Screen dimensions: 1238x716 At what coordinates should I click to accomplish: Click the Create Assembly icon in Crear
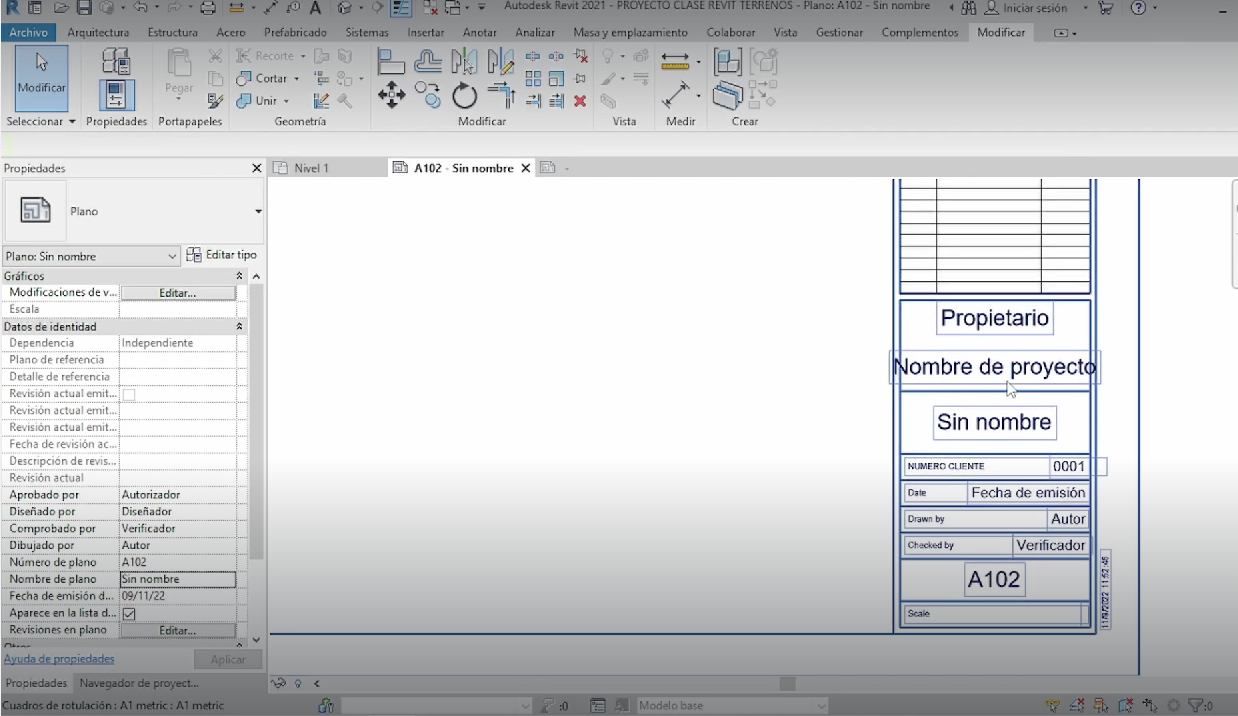tap(728, 62)
